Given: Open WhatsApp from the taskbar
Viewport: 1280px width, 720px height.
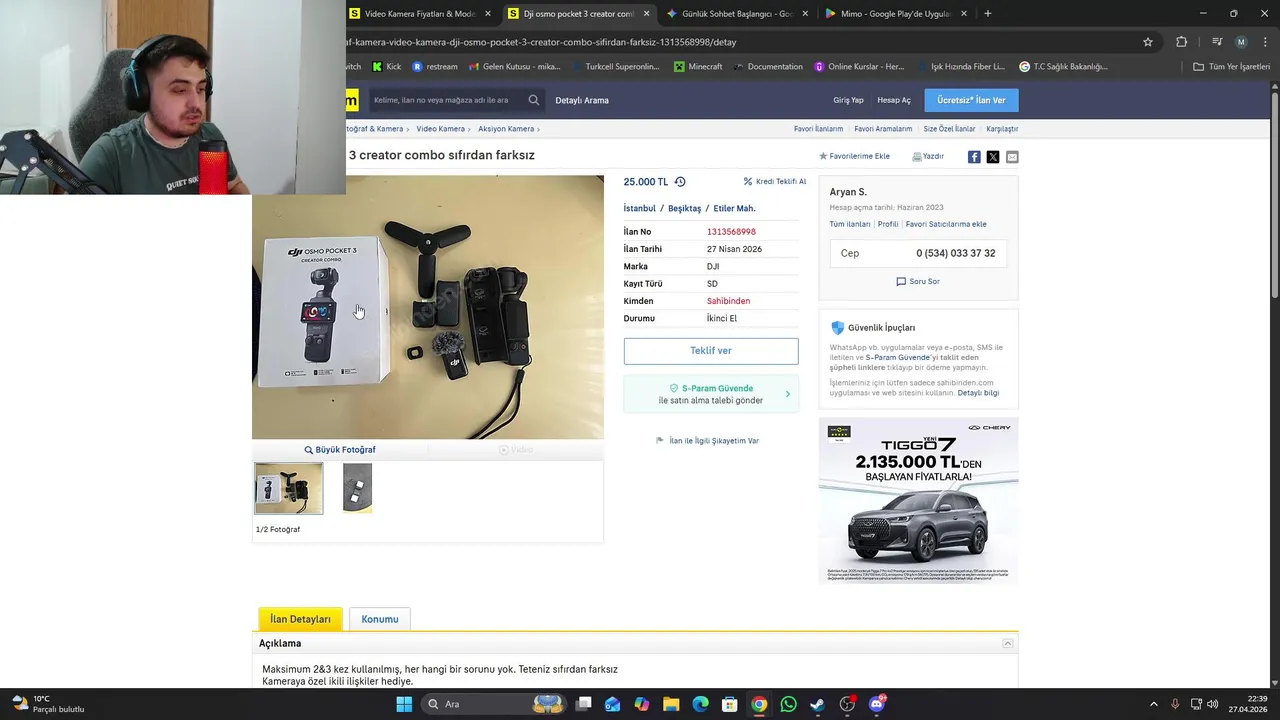Looking at the screenshot, I should [x=789, y=704].
